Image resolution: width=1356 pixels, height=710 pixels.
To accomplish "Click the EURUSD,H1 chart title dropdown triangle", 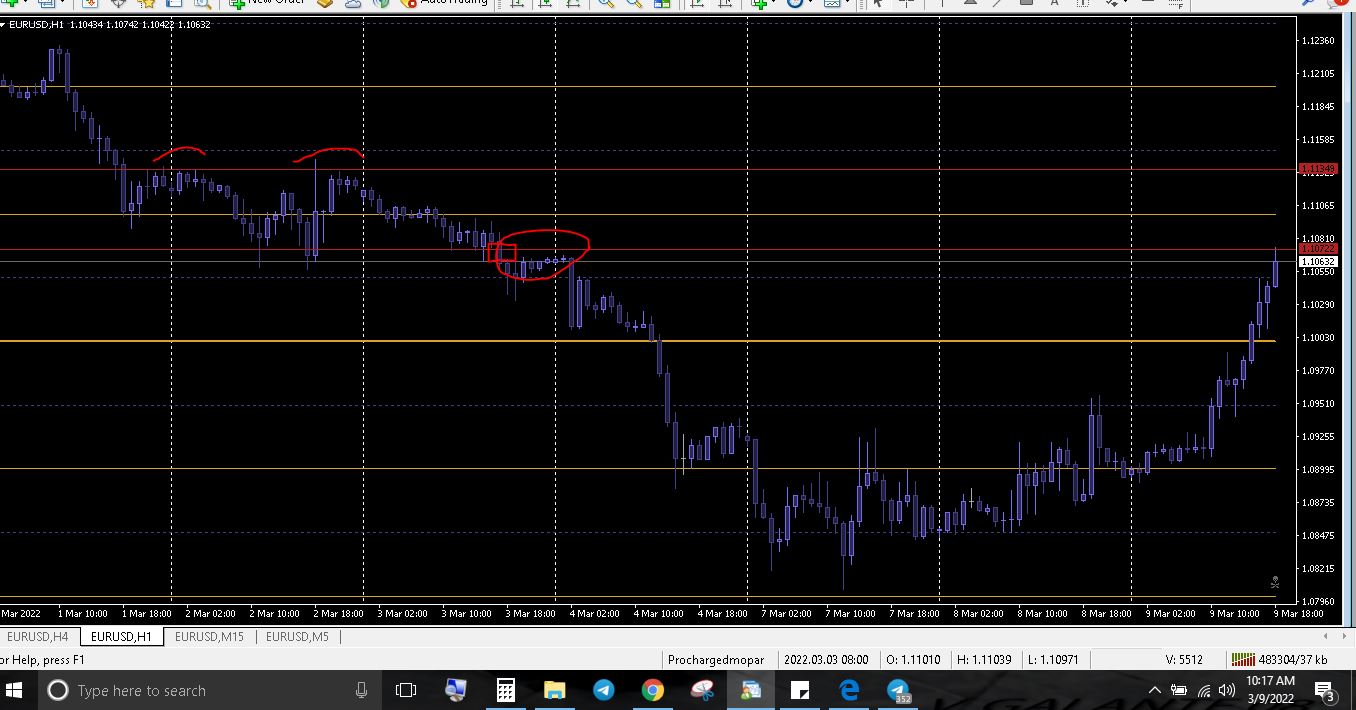I will tap(3, 25).
